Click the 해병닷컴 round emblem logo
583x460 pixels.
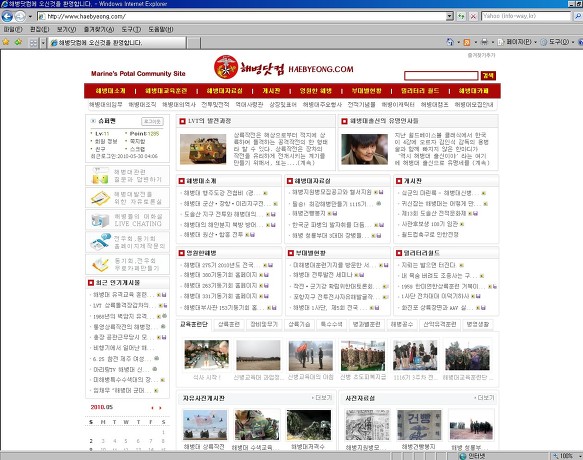(x=226, y=67)
